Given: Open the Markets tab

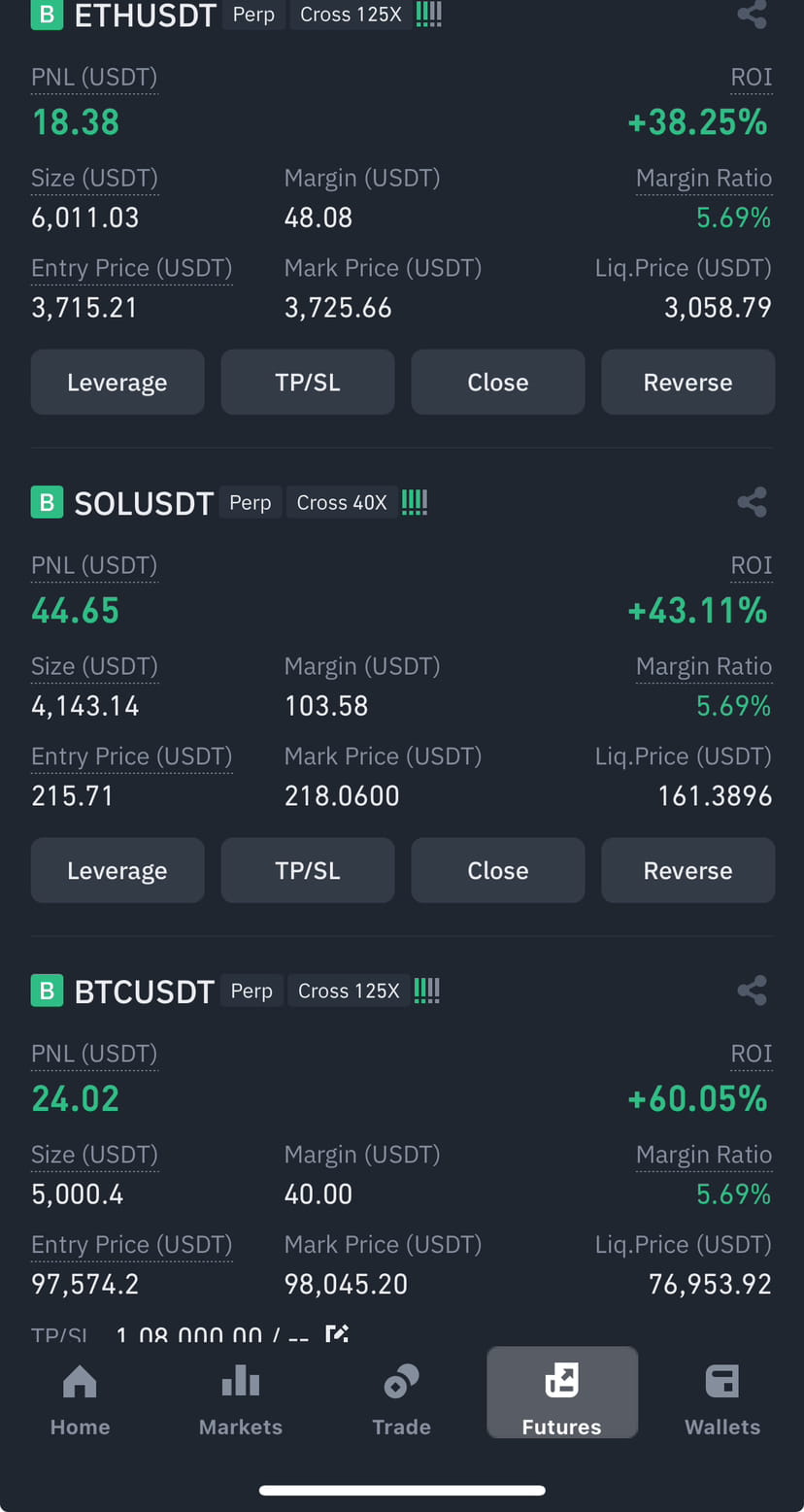Looking at the screenshot, I should [240, 1399].
